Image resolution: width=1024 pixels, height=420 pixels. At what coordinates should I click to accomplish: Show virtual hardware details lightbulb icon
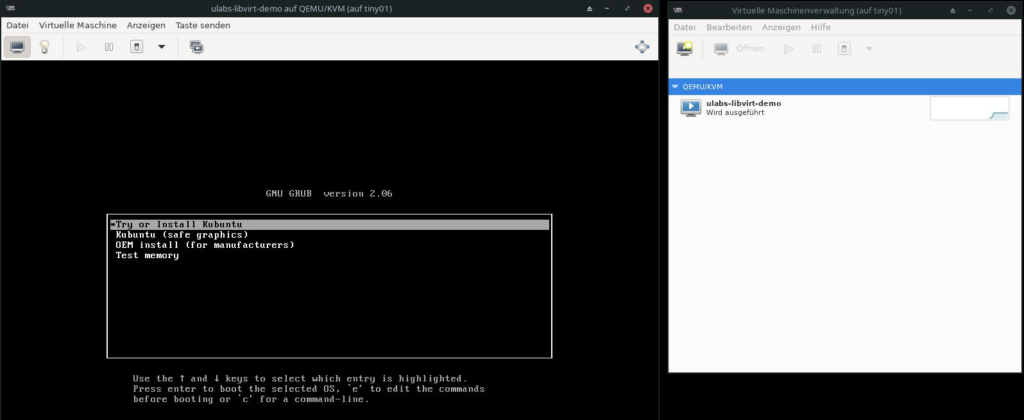44,47
